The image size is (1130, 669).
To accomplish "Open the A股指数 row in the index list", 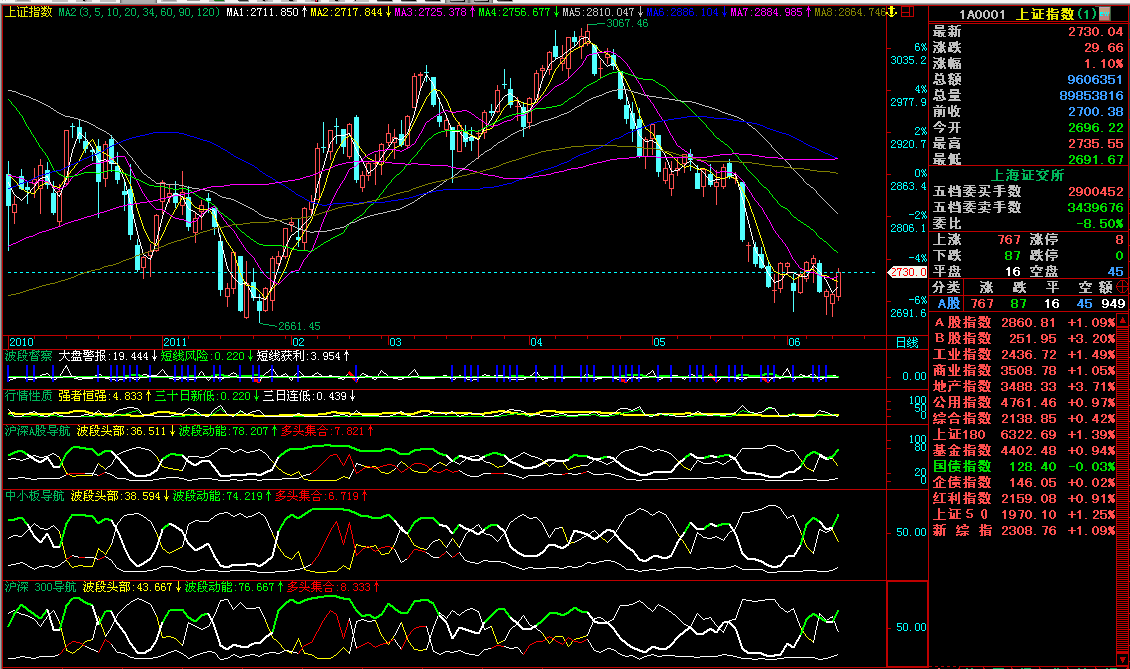I will tap(1024, 322).
